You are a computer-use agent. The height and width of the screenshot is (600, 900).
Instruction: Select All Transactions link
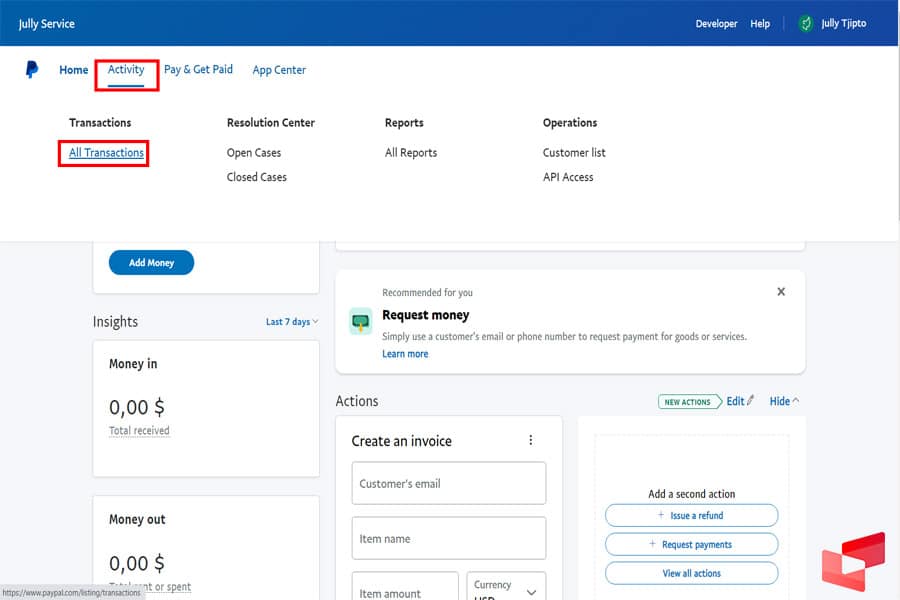coord(106,153)
